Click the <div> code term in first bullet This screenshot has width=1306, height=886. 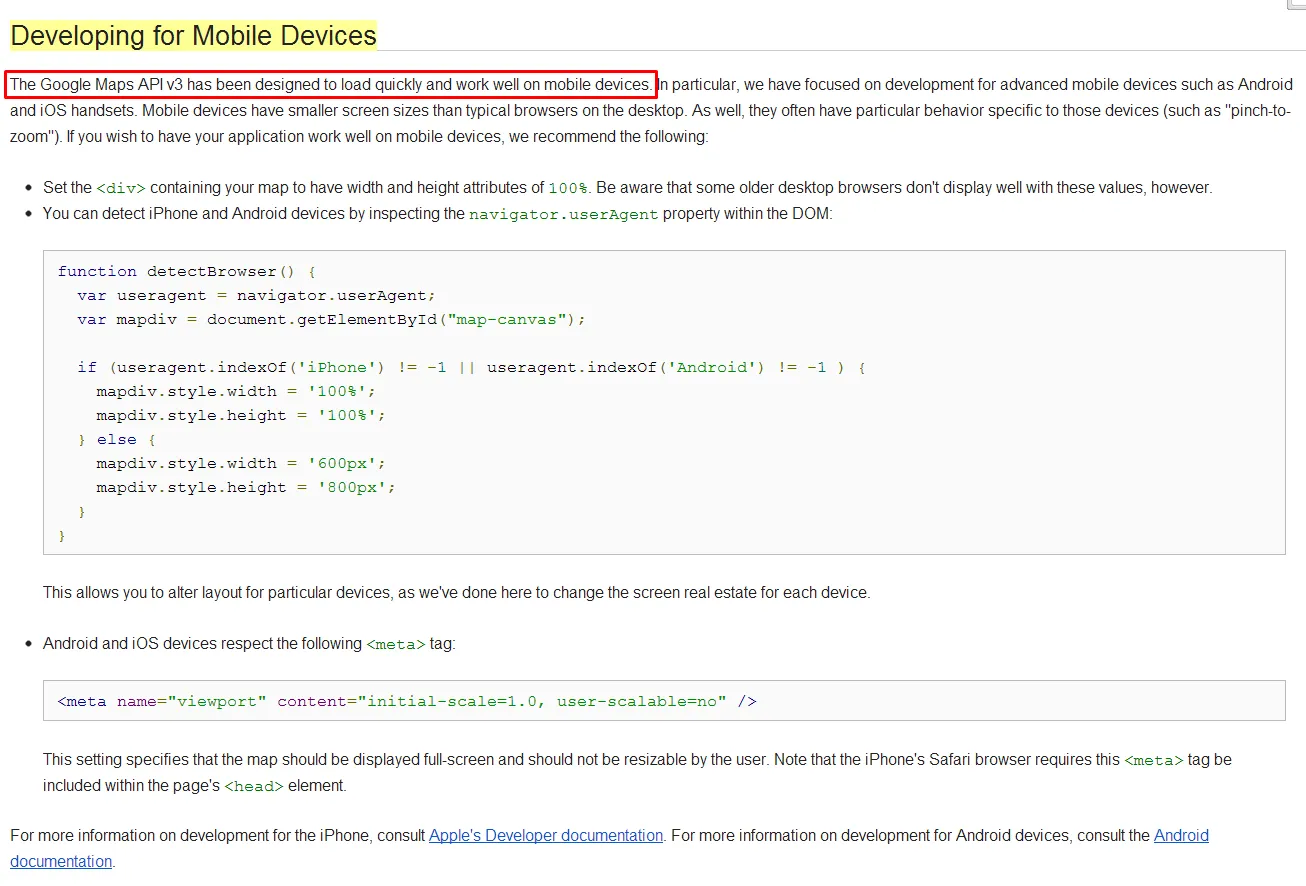tap(121, 188)
